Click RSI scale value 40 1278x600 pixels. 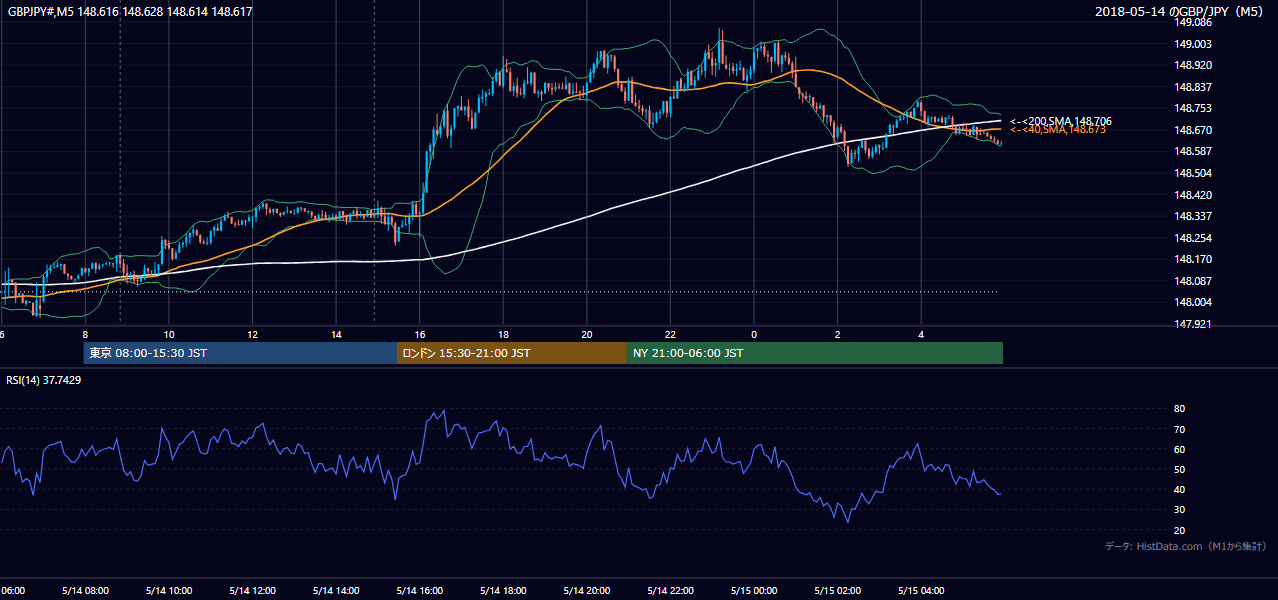pyautogui.click(x=1179, y=490)
